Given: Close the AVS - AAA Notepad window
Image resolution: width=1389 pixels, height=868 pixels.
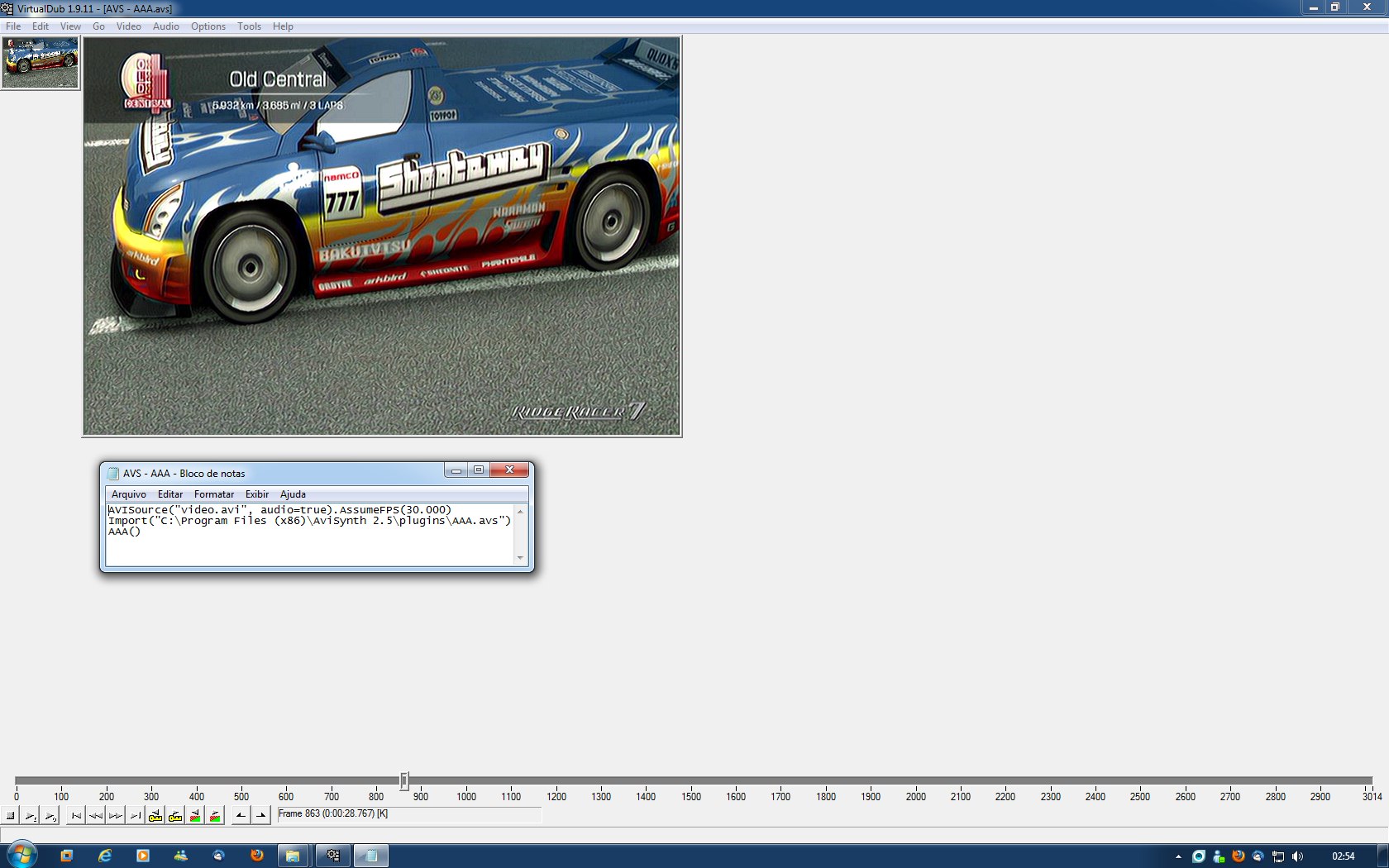Looking at the screenshot, I should click(509, 470).
